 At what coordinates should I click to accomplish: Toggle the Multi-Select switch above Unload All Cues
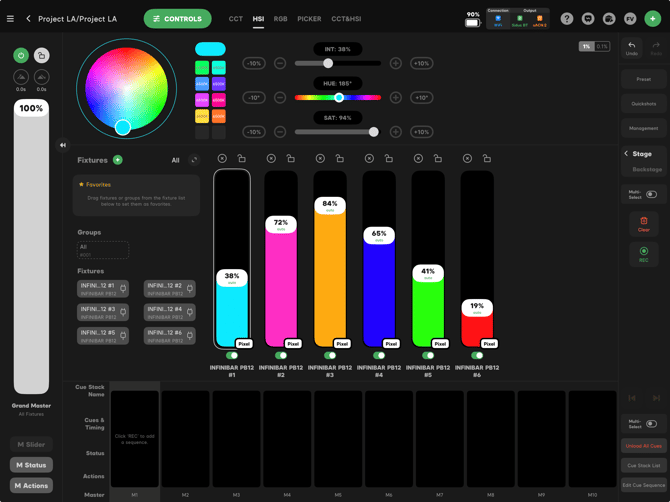[x=651, y=424]
